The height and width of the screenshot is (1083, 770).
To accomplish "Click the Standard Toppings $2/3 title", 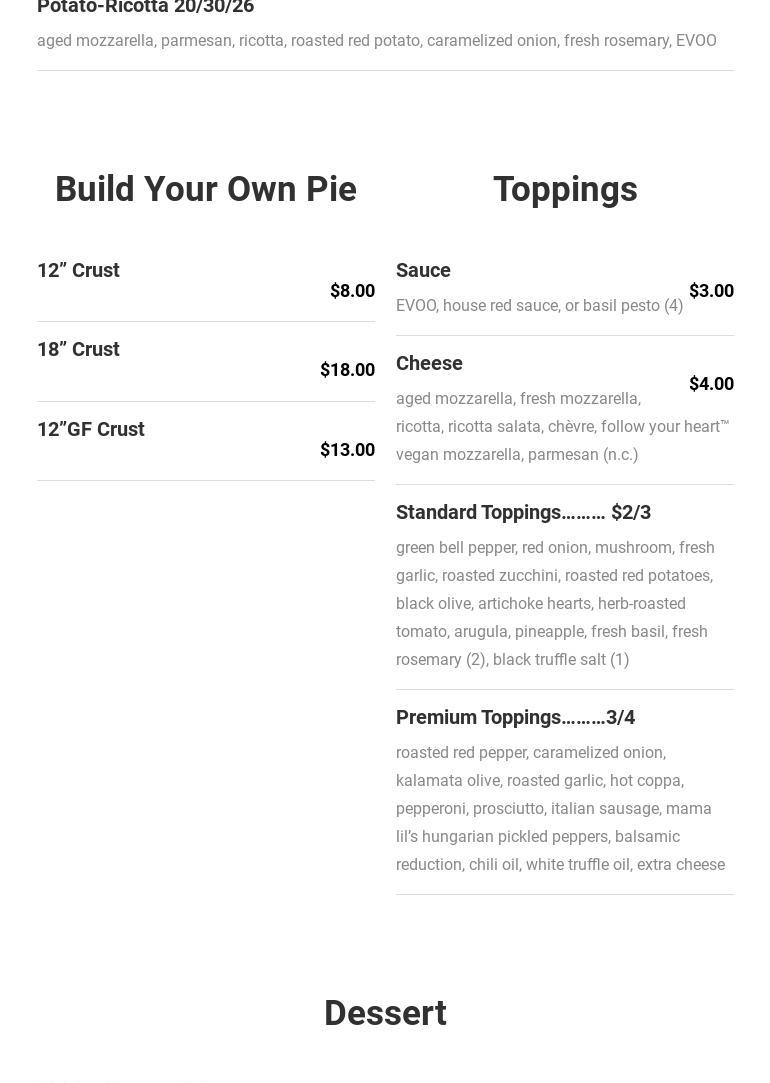I will point(523,512).
